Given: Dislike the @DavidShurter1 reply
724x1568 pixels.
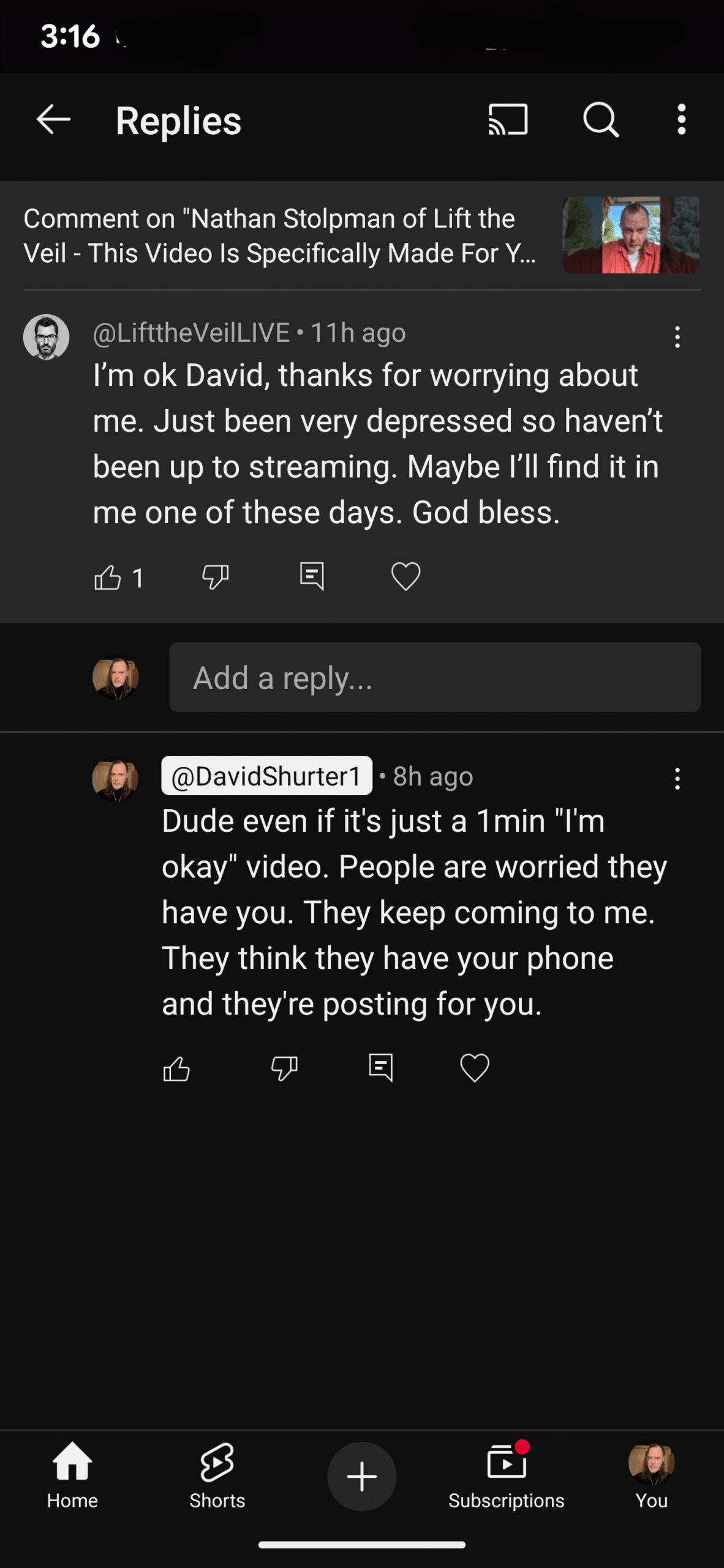Looking at the screenshot, I should pos(284,1069).
